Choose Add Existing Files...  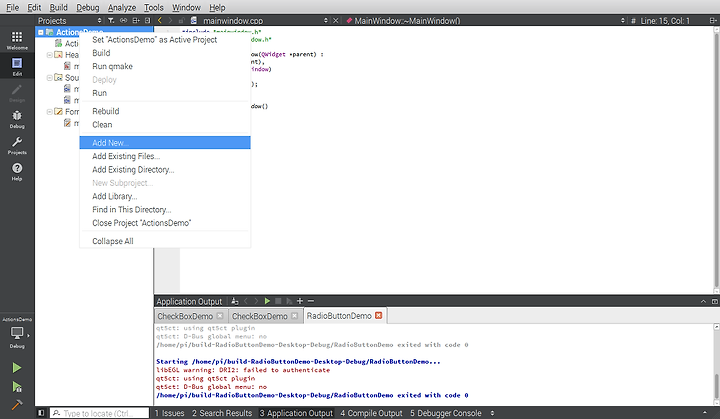click(x=165, y=156)
